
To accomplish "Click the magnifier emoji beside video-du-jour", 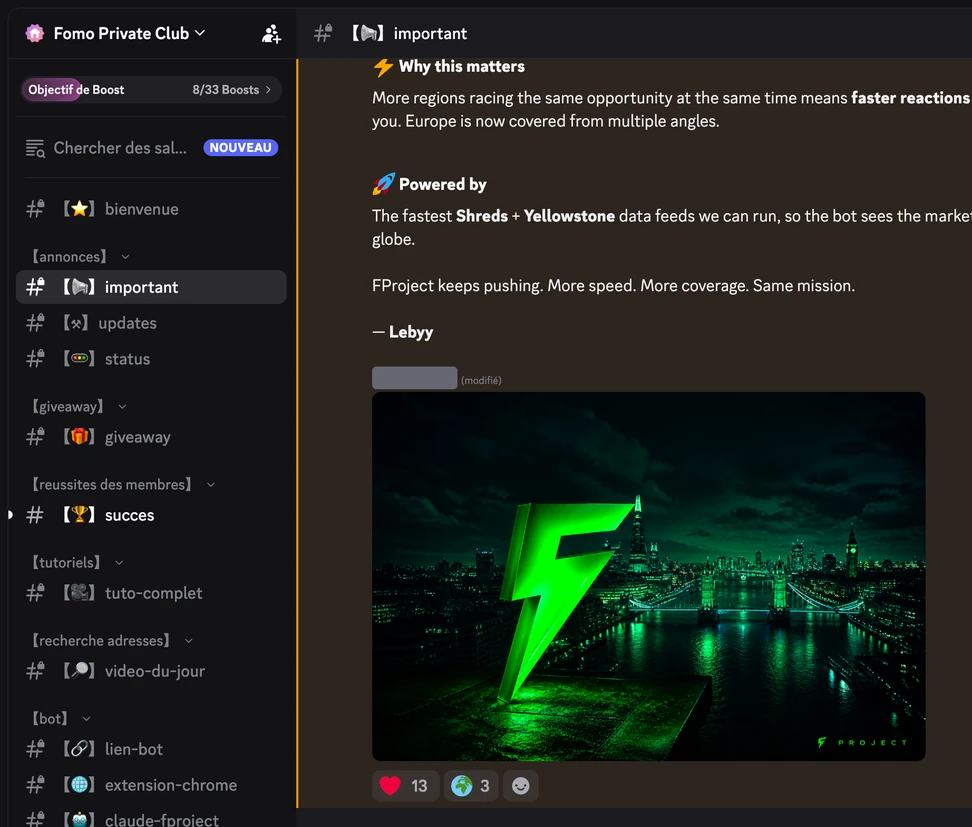I will (79, 671).
